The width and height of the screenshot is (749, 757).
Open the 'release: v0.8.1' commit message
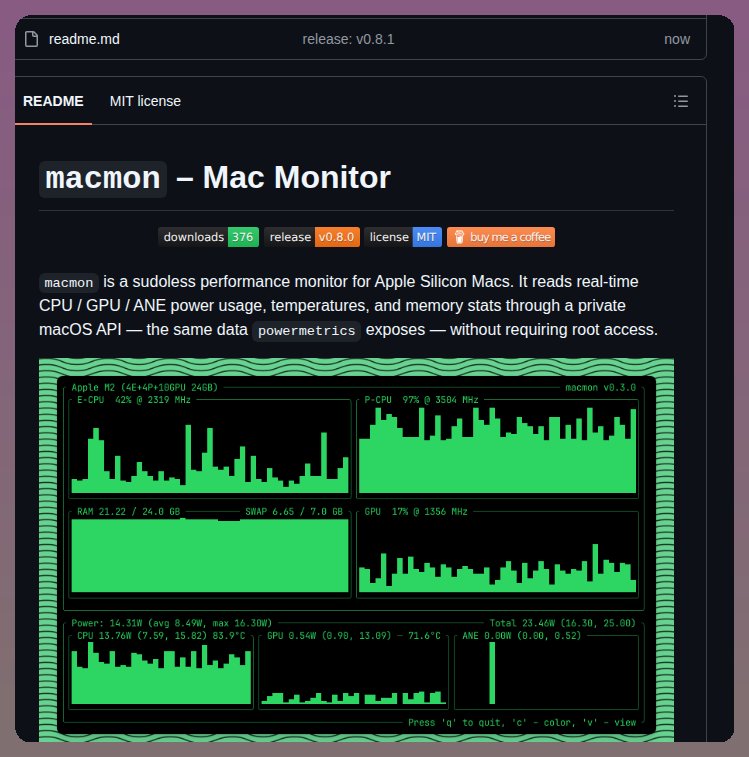pos(348,39)
